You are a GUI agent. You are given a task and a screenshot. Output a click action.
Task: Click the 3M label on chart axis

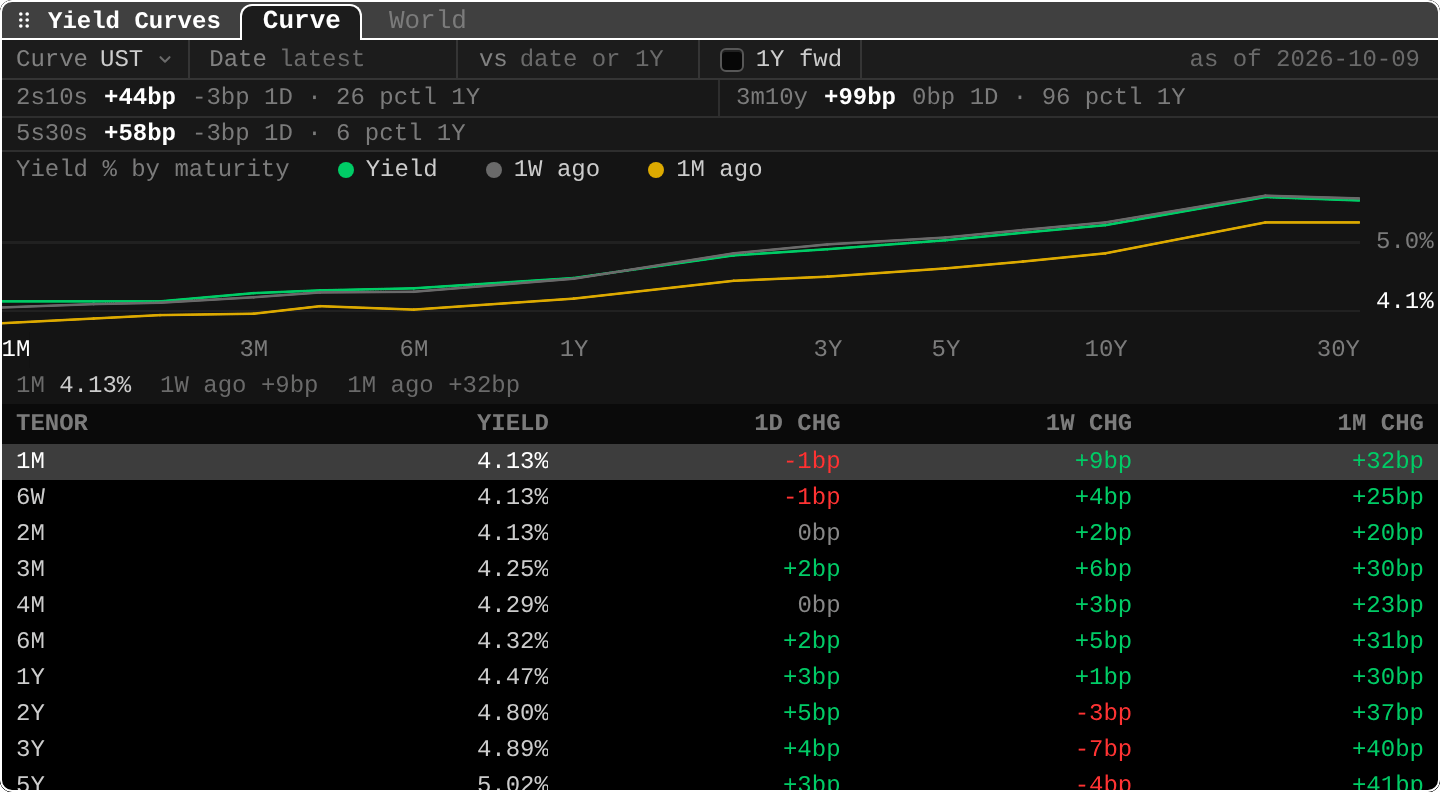click(x=254, y=349)
